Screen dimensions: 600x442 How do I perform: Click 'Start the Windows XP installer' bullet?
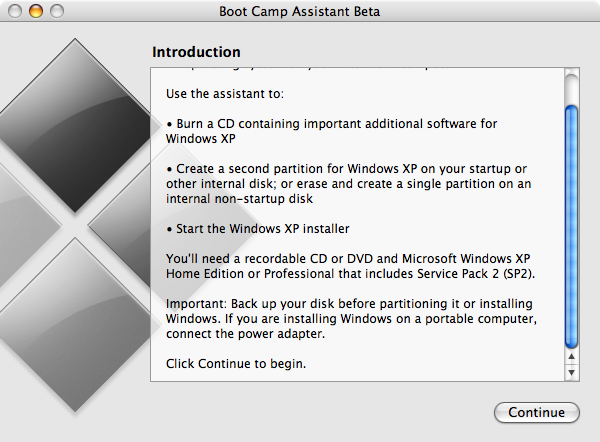point(258,228)
